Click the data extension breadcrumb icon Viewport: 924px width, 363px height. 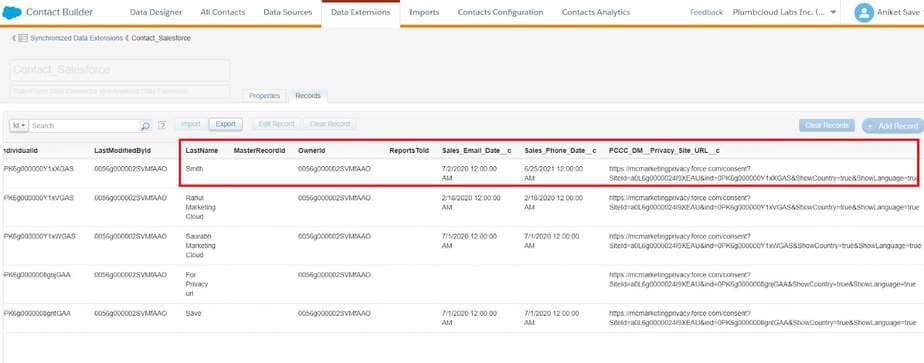(22, 38)
